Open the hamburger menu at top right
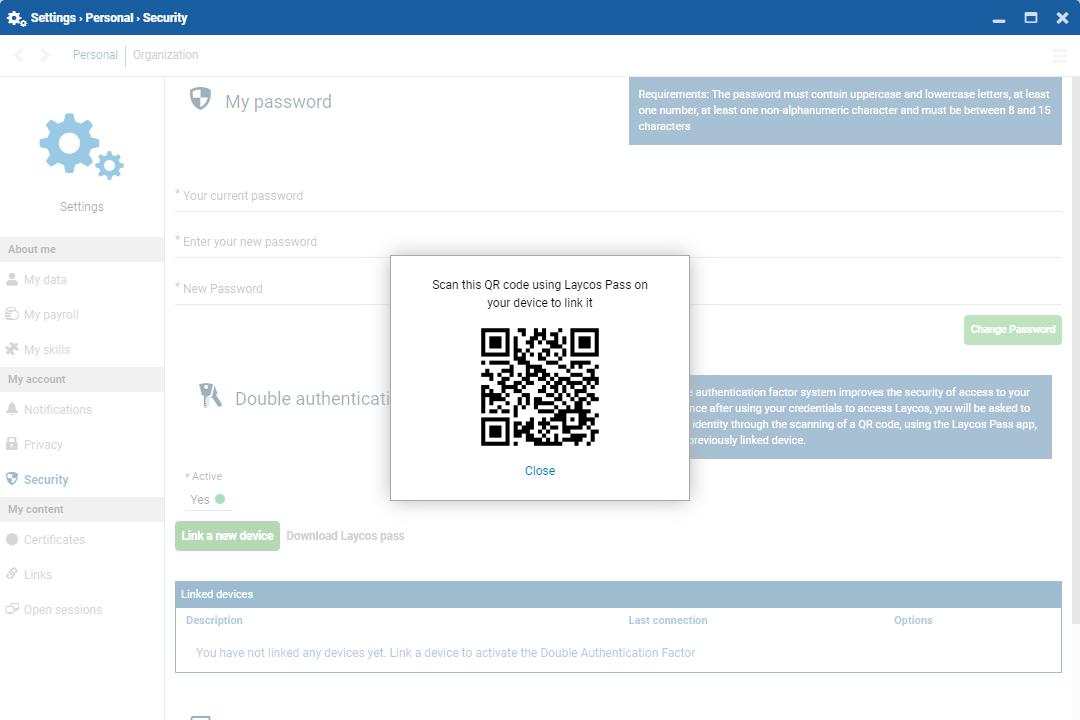Image resolution: width=1080 pixels, height=720 pixels. pyautogui.click(x=1059, y=56)
